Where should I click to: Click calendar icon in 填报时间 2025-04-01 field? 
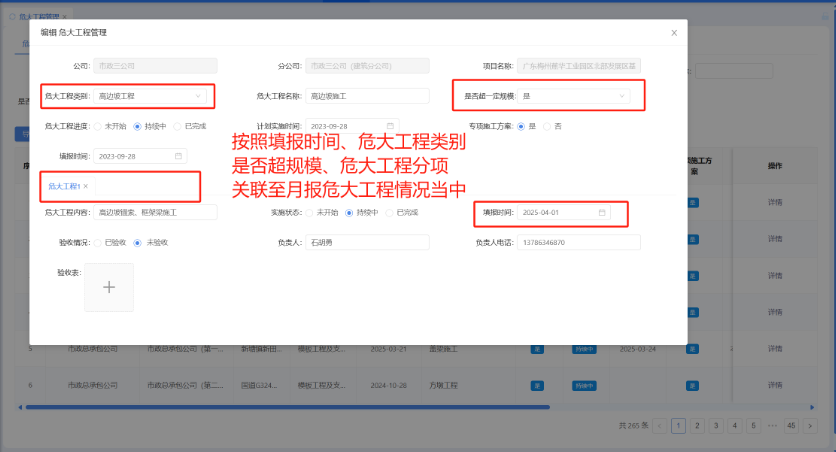pos(602,213)
